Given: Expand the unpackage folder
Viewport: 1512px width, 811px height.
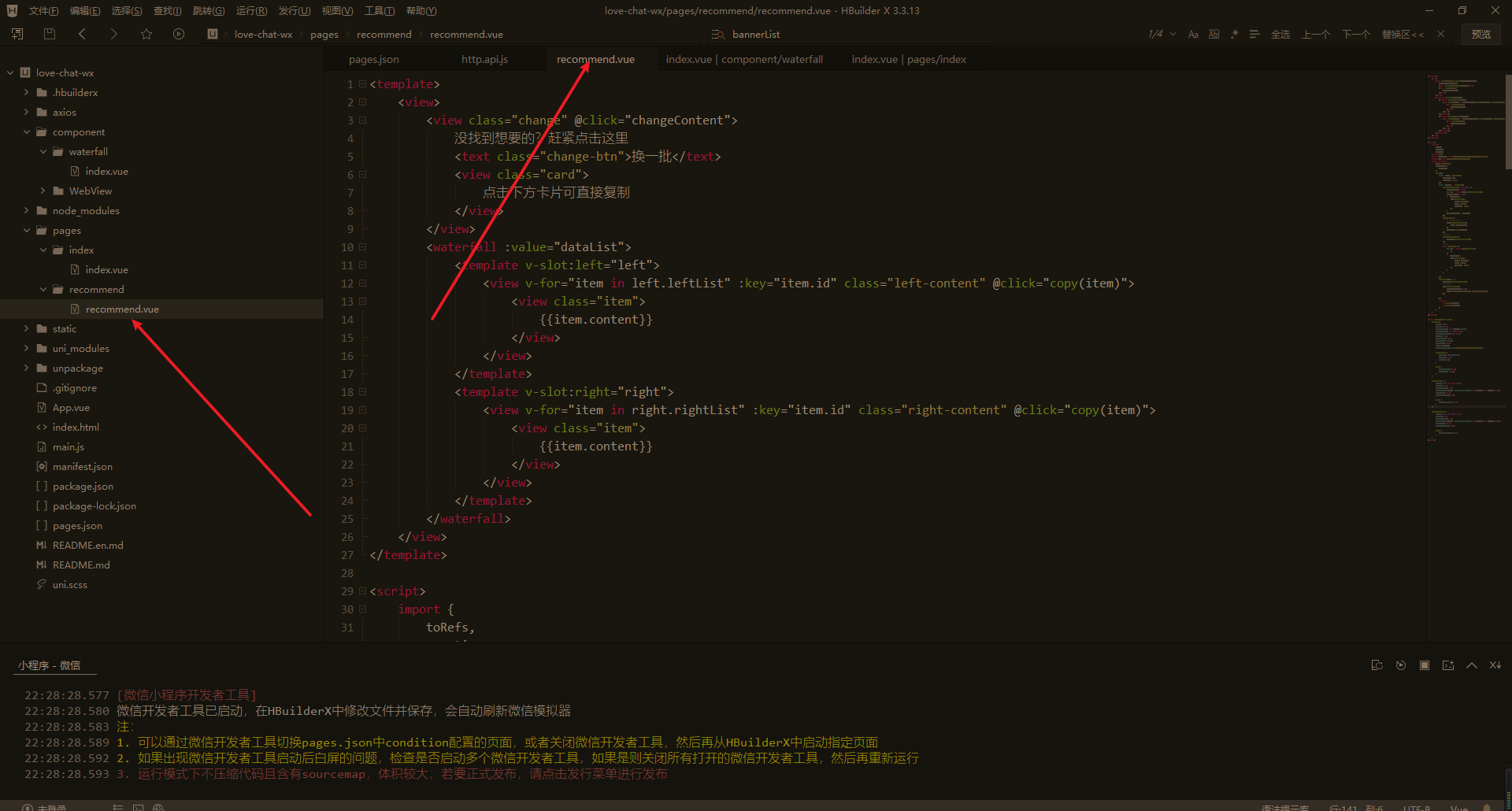Looking at the screenshot, I should (26, 368).
